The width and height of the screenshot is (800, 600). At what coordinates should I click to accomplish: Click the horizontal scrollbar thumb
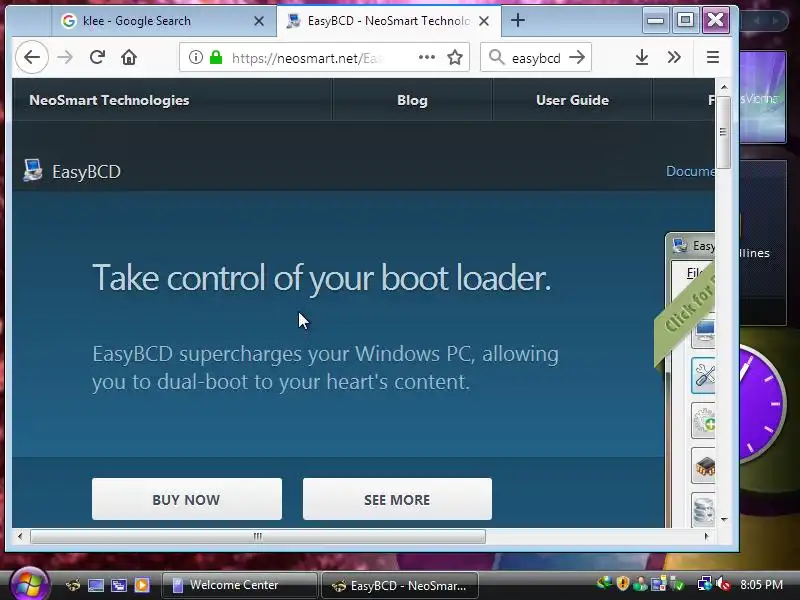pyautogui.click(x=258, y=536)
